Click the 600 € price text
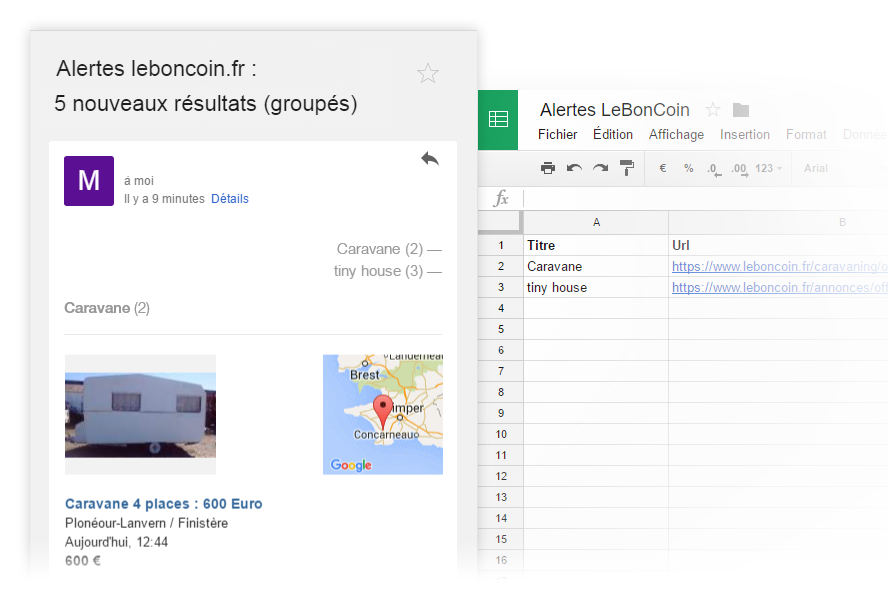 tap(83, 561)
